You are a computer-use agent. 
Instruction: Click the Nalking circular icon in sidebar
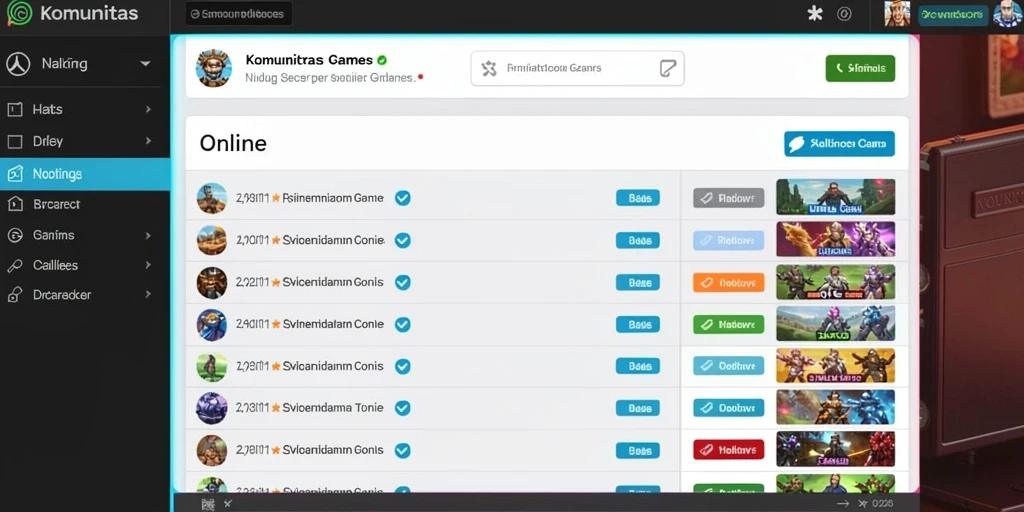pos(18,64)
